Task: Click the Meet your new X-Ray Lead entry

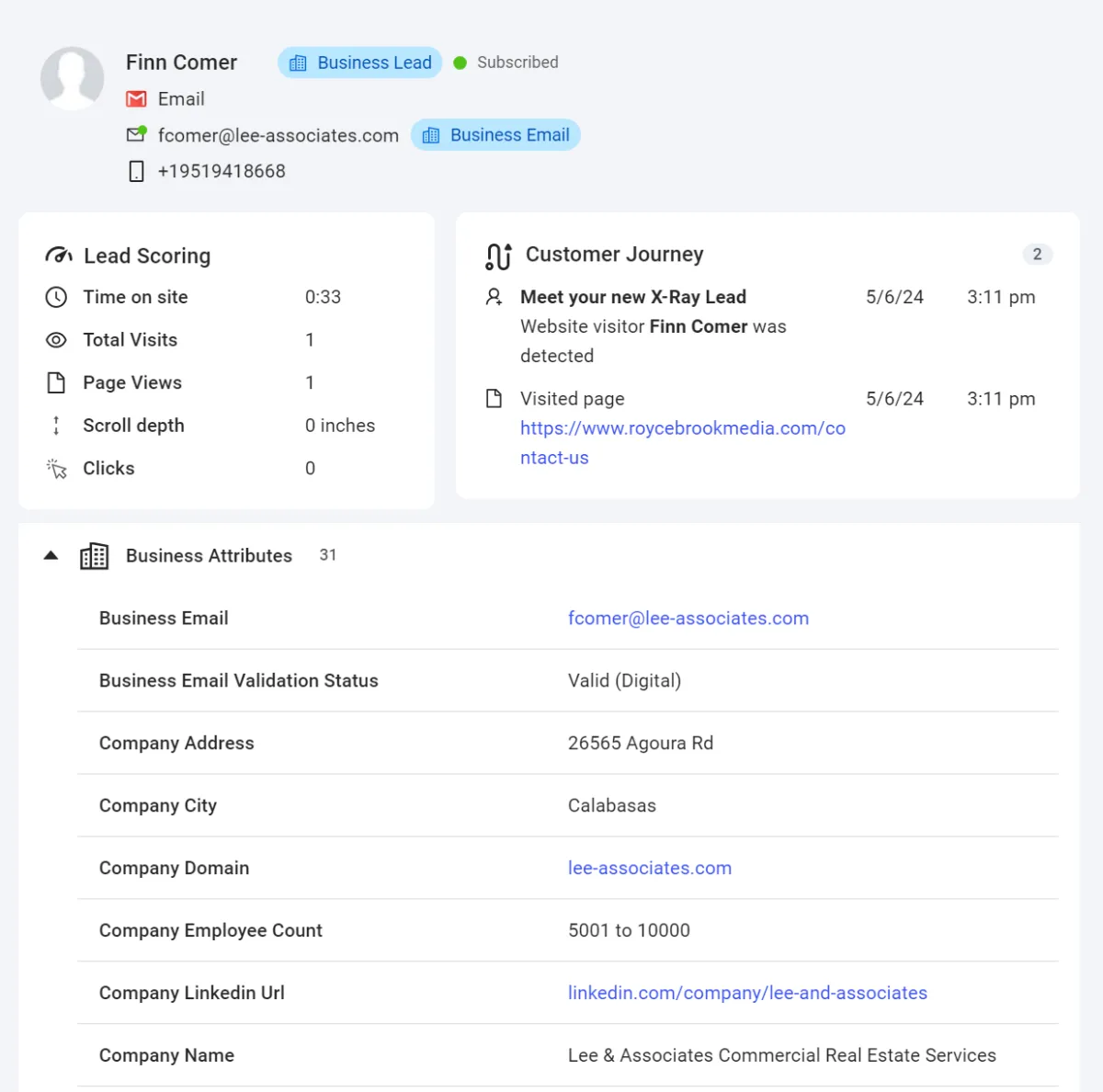Action: 633,297
